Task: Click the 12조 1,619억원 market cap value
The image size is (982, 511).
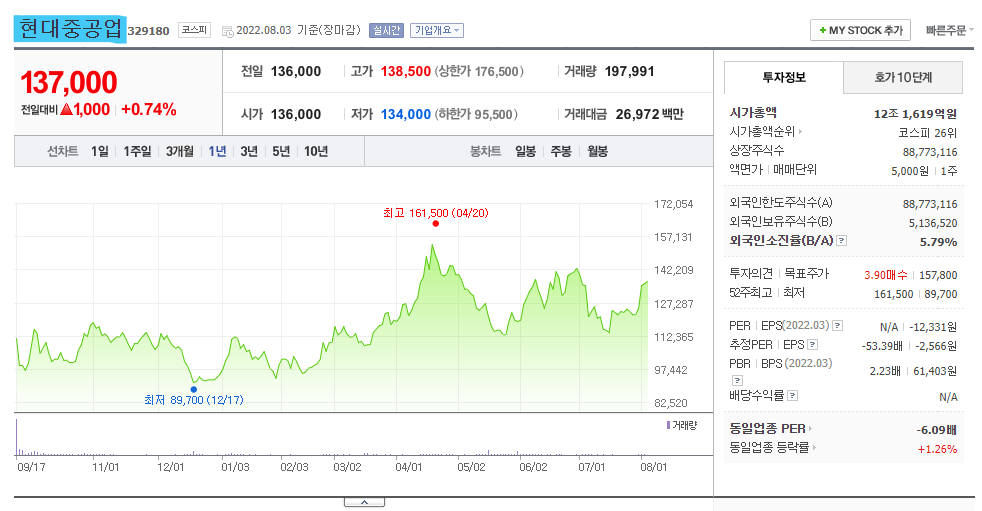Action: tap(916, 114)
